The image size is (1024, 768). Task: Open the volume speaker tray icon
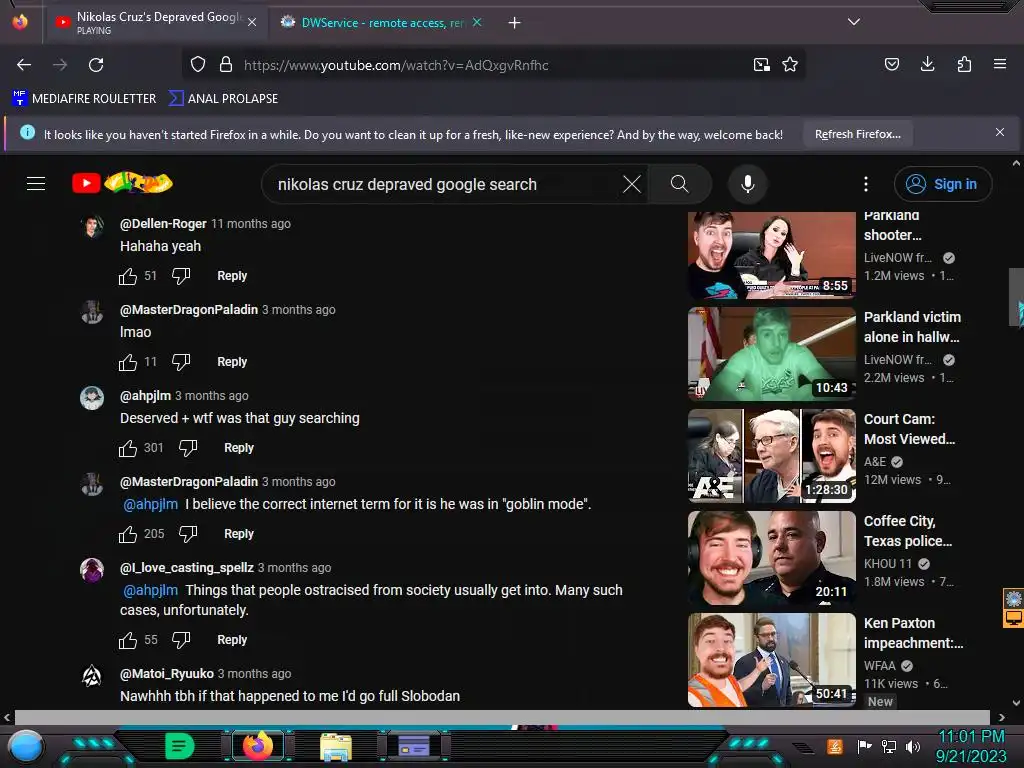913,746
